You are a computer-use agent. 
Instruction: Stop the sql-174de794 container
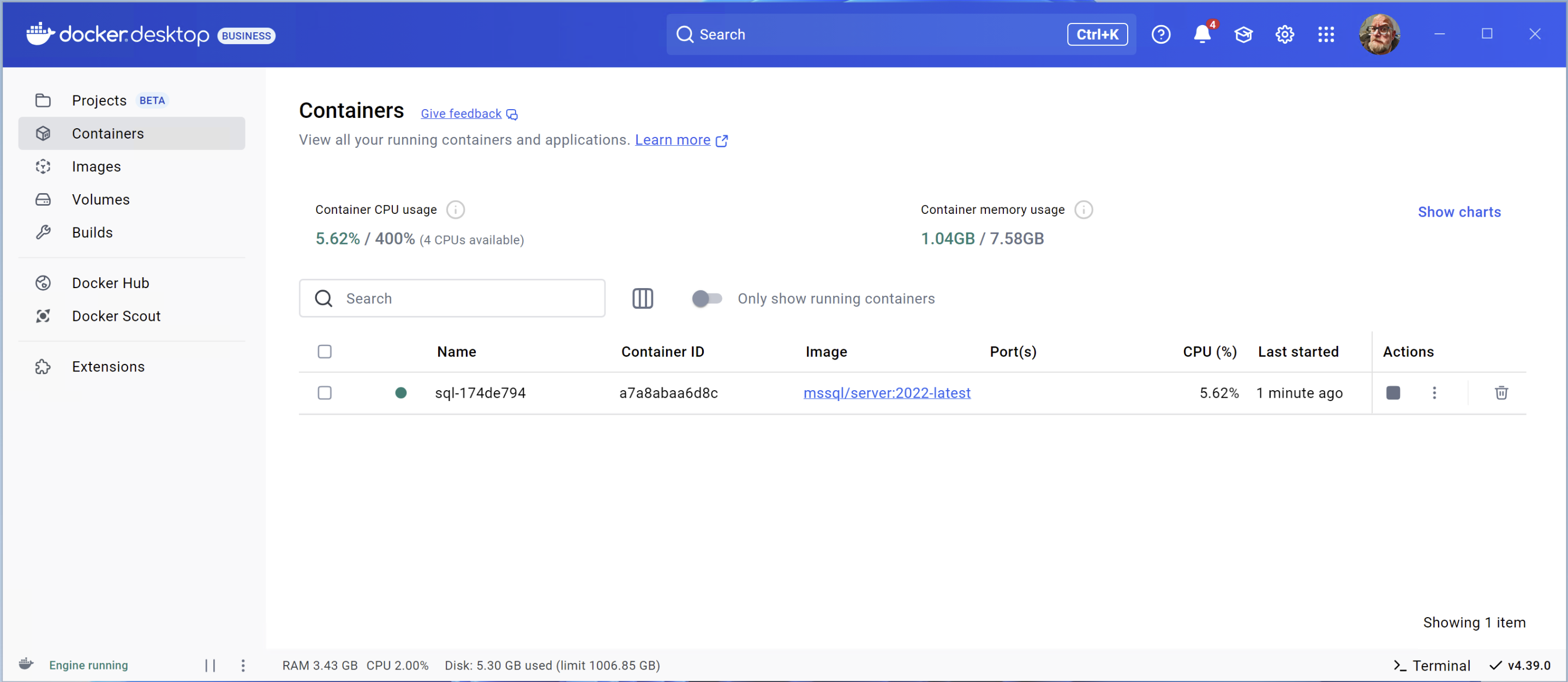pos(1393,393)
